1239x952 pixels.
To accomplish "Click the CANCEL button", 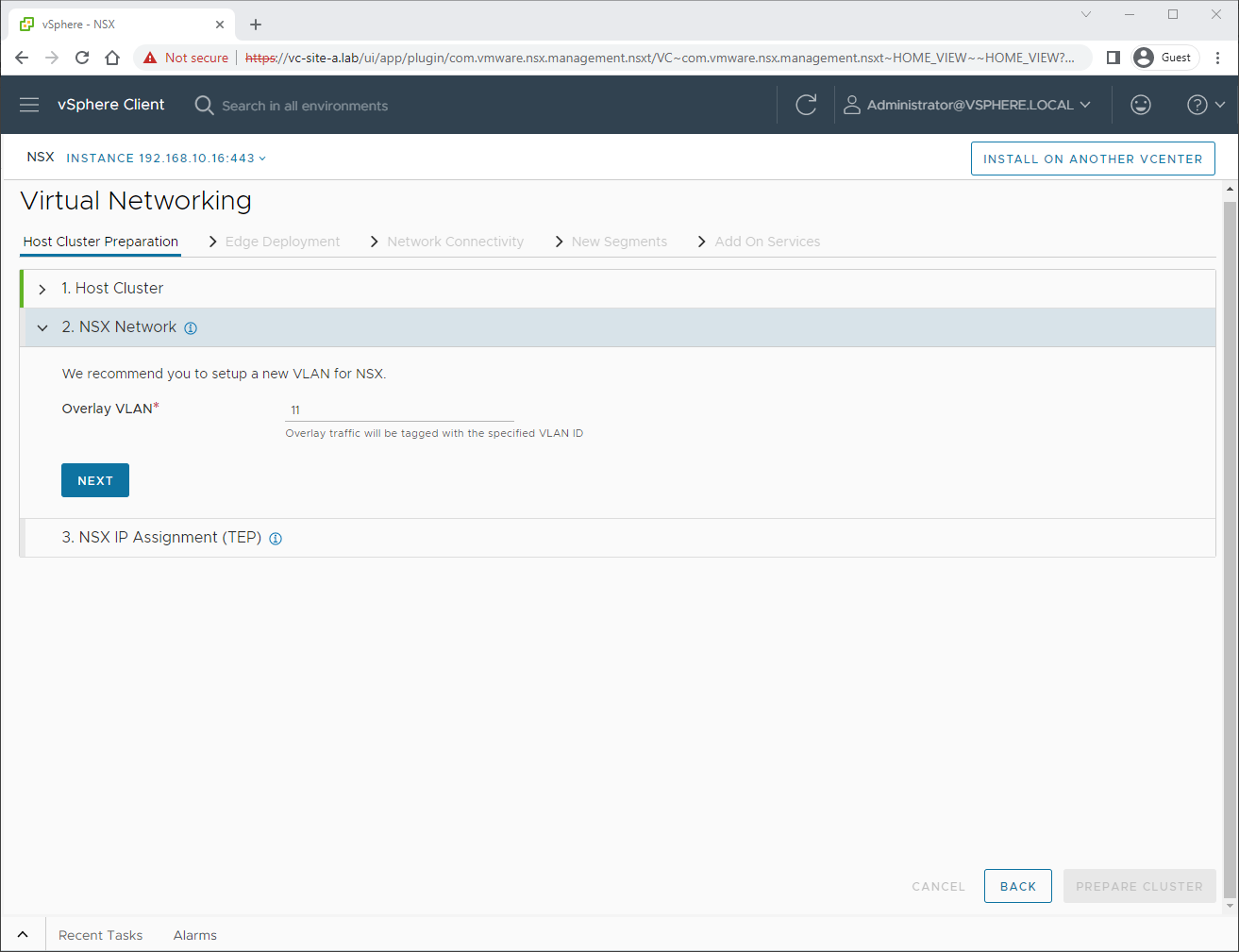I will click(x=938, y=886).
